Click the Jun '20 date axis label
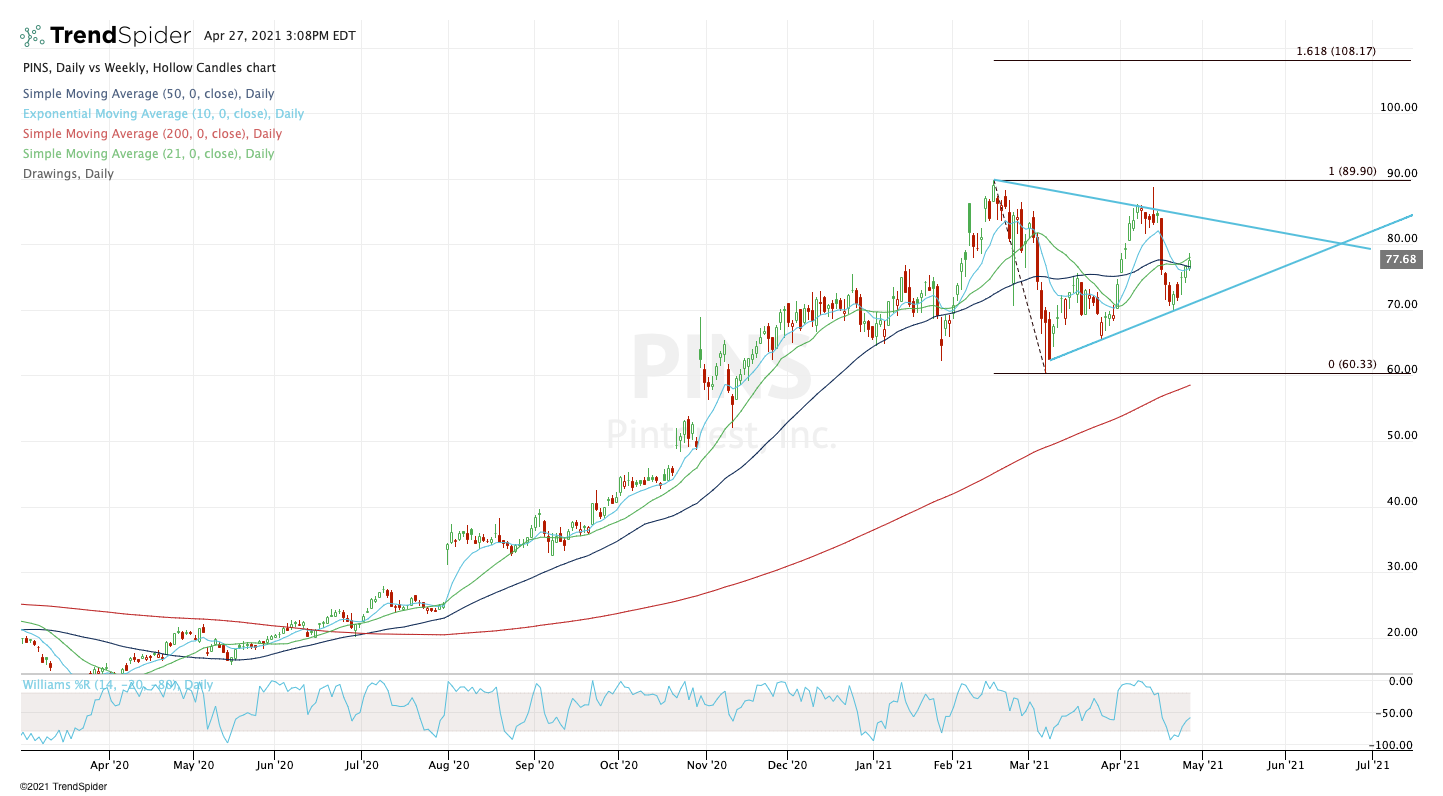The height and width of the screenshot is (796, 1443). click(x=274, y=767)
